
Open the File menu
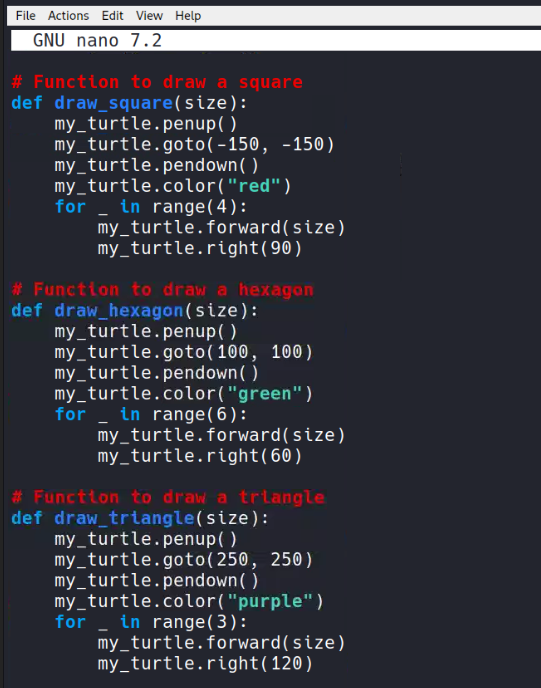(25, 16)
